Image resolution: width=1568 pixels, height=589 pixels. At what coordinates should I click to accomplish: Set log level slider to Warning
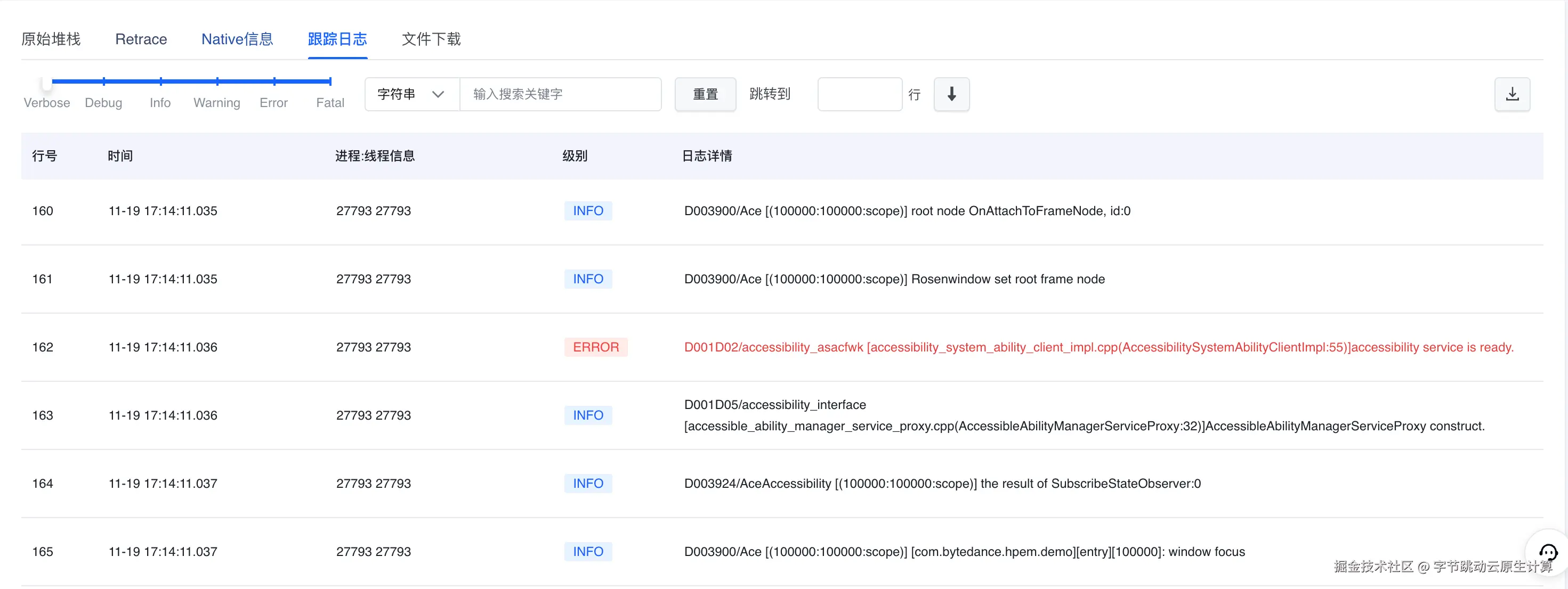tap(217, 81)
